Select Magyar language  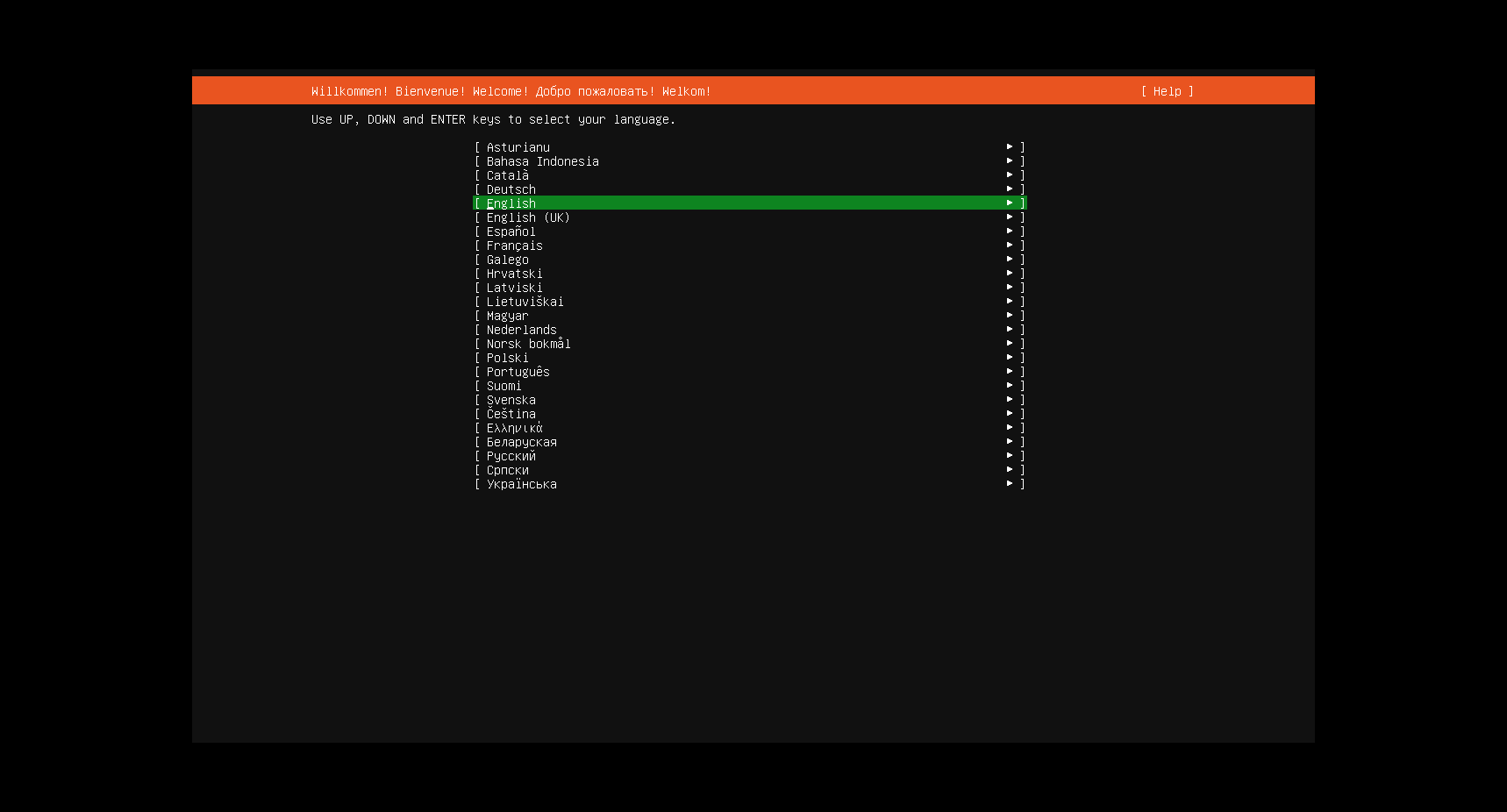pos(750,316)
